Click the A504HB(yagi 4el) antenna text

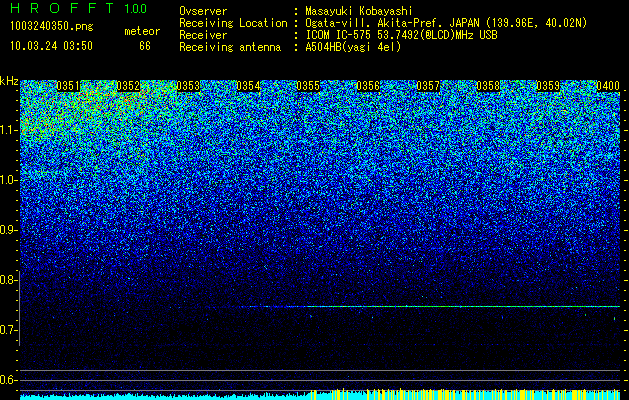click(x=353, y=47)
